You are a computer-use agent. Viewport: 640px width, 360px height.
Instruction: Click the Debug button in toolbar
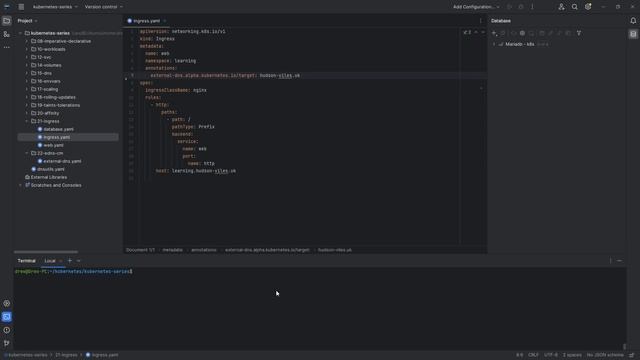521,7
